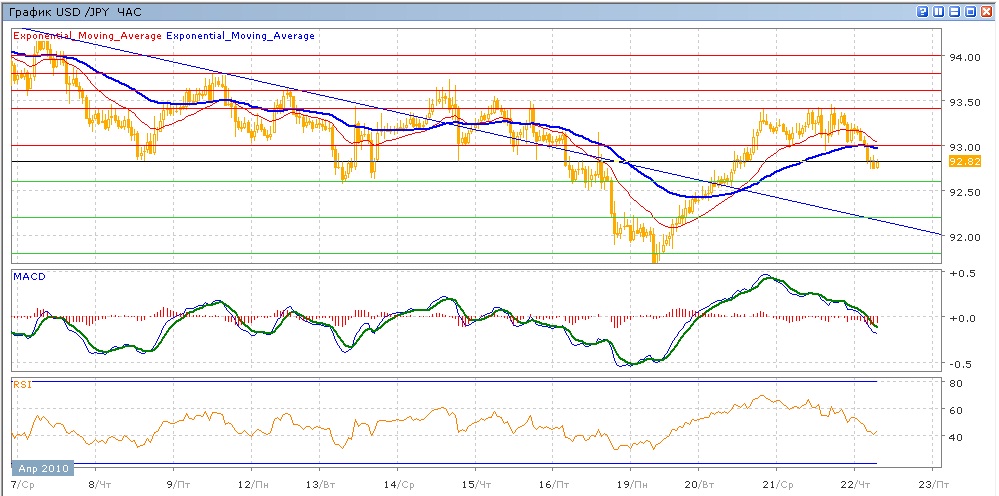The width and height of the screenshot is (999, 496).
Task: Click the MACD +0.5 scale value
Action: (960, 273)
